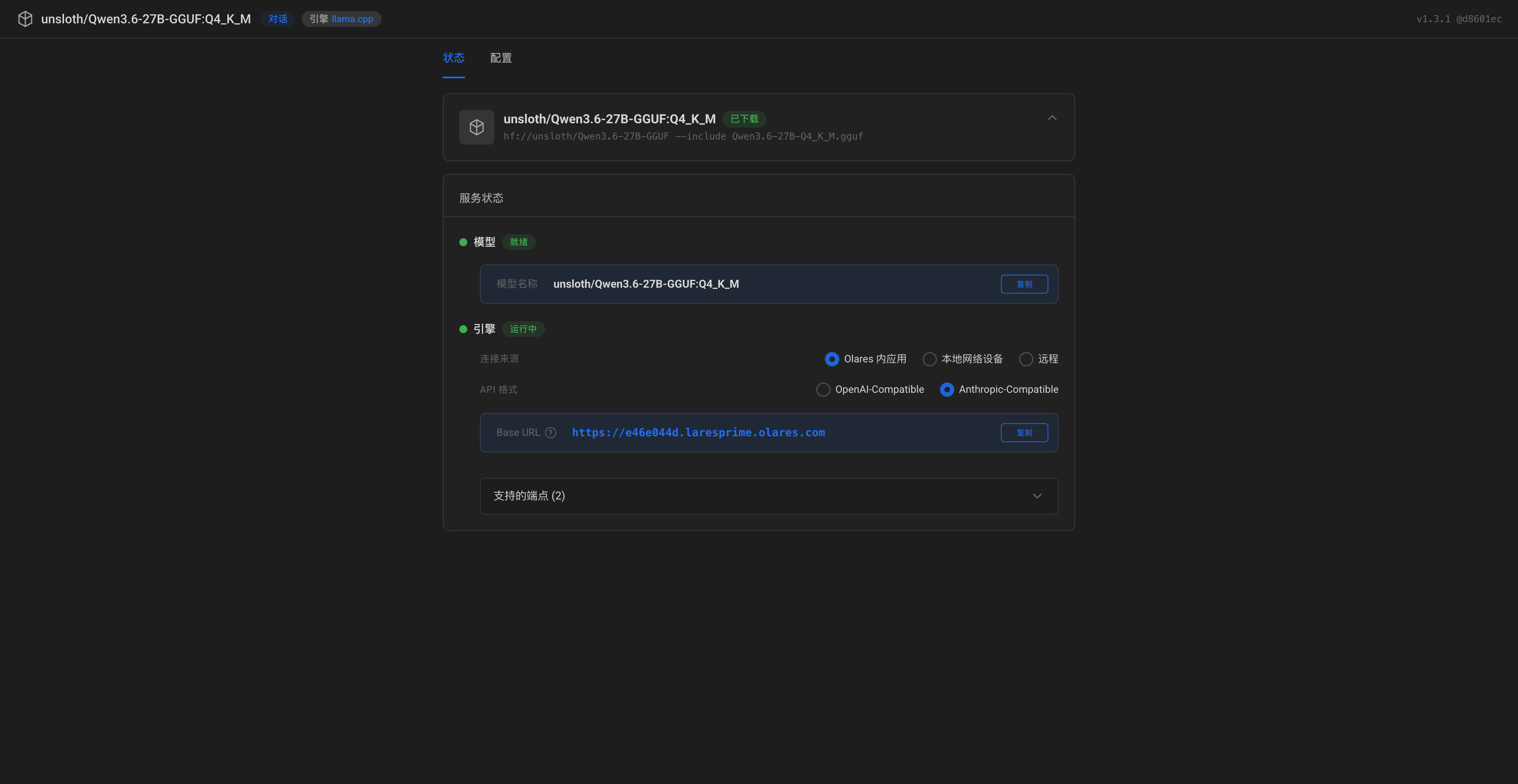Screen dimensions: 1518x784
Task: Select the Olares 内应用 connection source
Action: coord(866,359)
